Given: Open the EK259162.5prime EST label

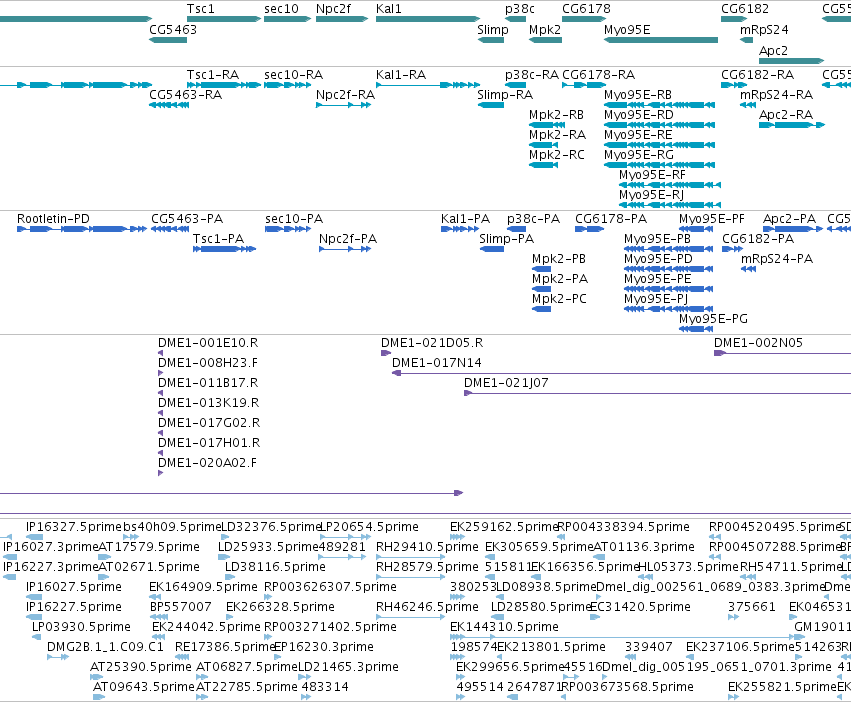Looking at the screenshot, I should click(x=504, y=527).
